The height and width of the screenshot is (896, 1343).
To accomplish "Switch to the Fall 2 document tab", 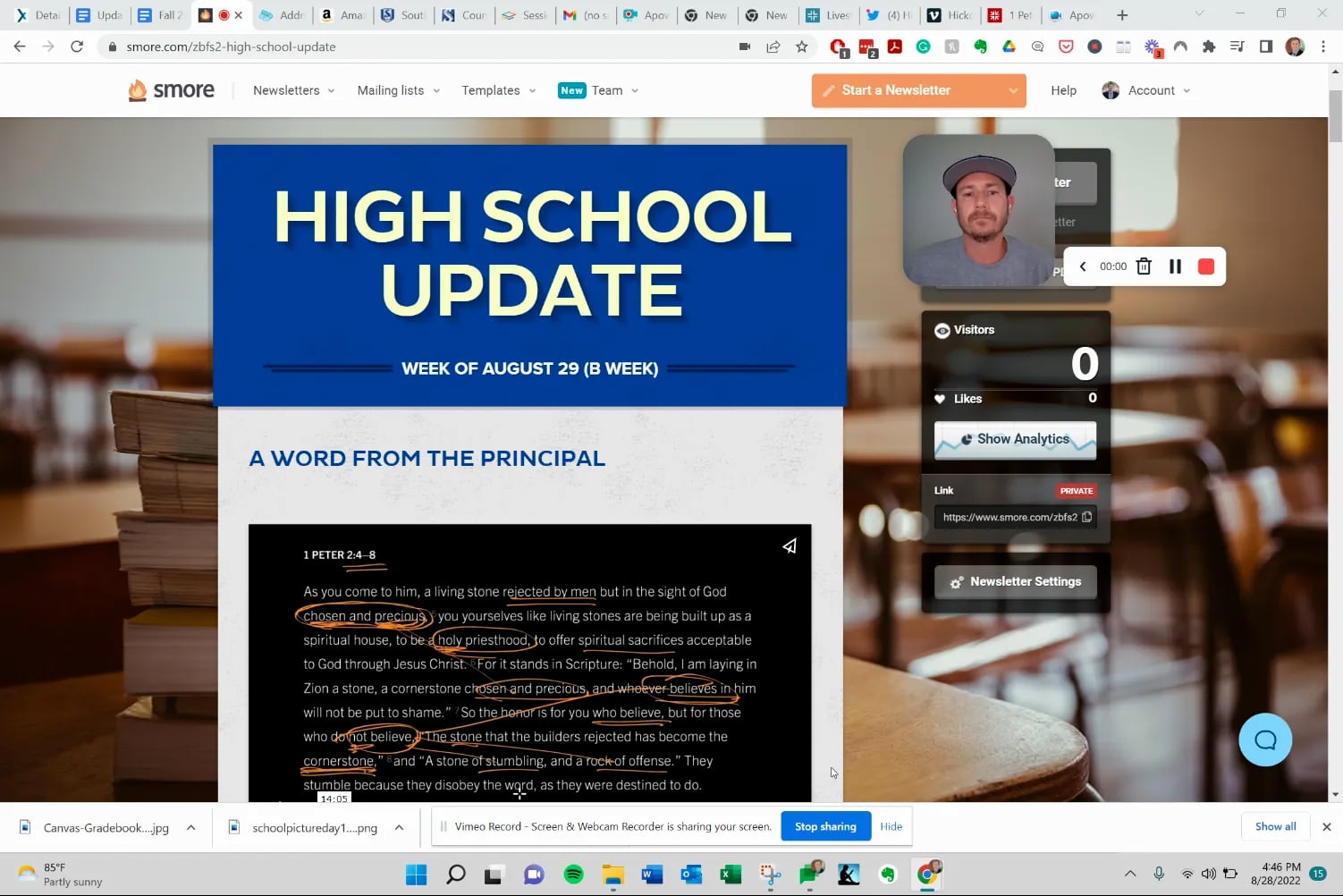I will (160, 15).
